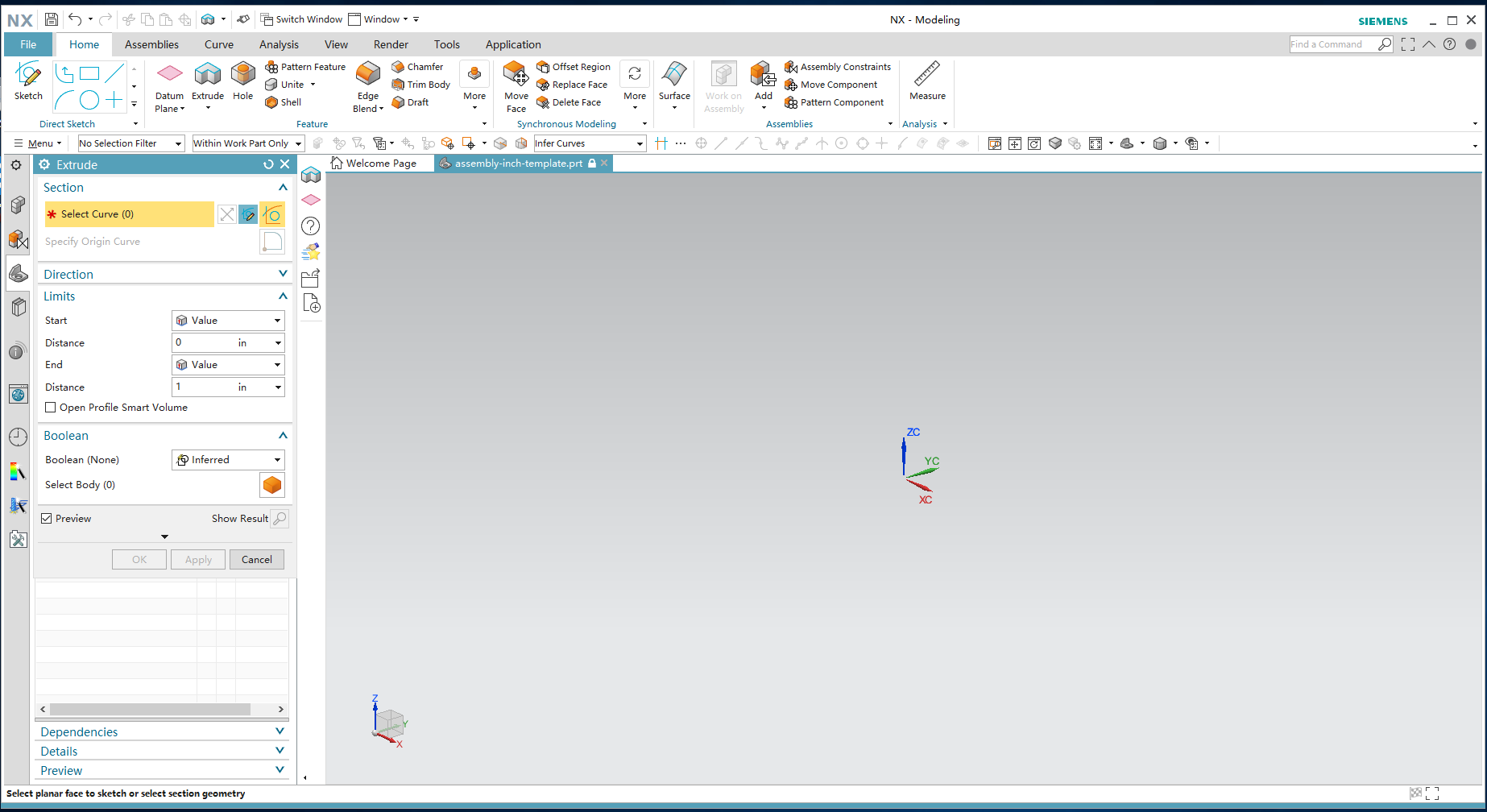Switch to the Curve ribbon tab

(219, 44)
